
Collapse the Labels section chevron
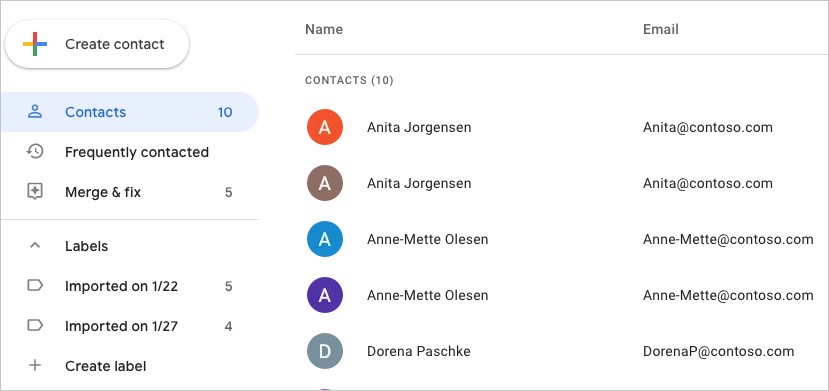[x=35, y=246]
